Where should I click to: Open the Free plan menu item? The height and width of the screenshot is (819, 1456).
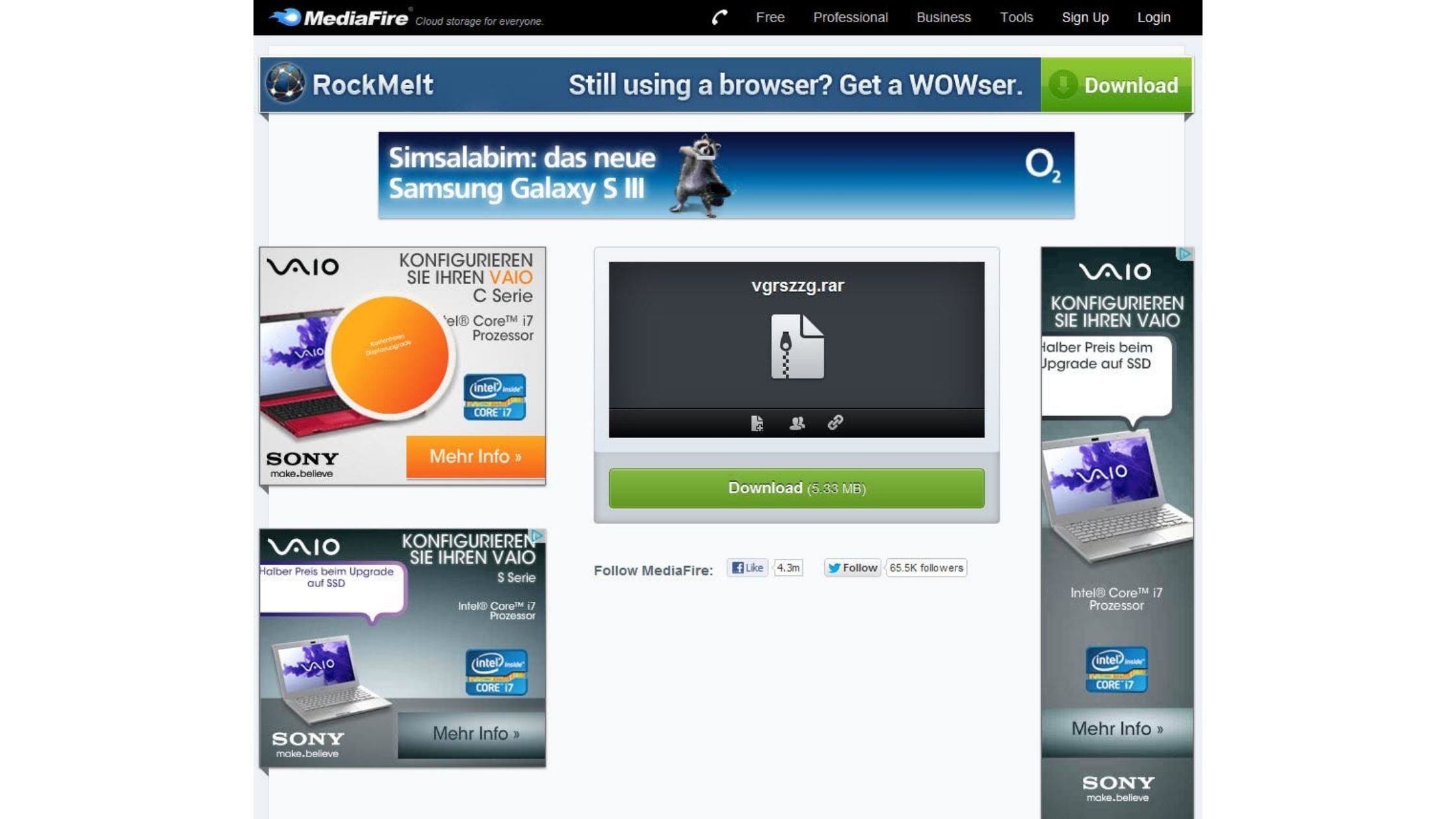tap(770, 18)
